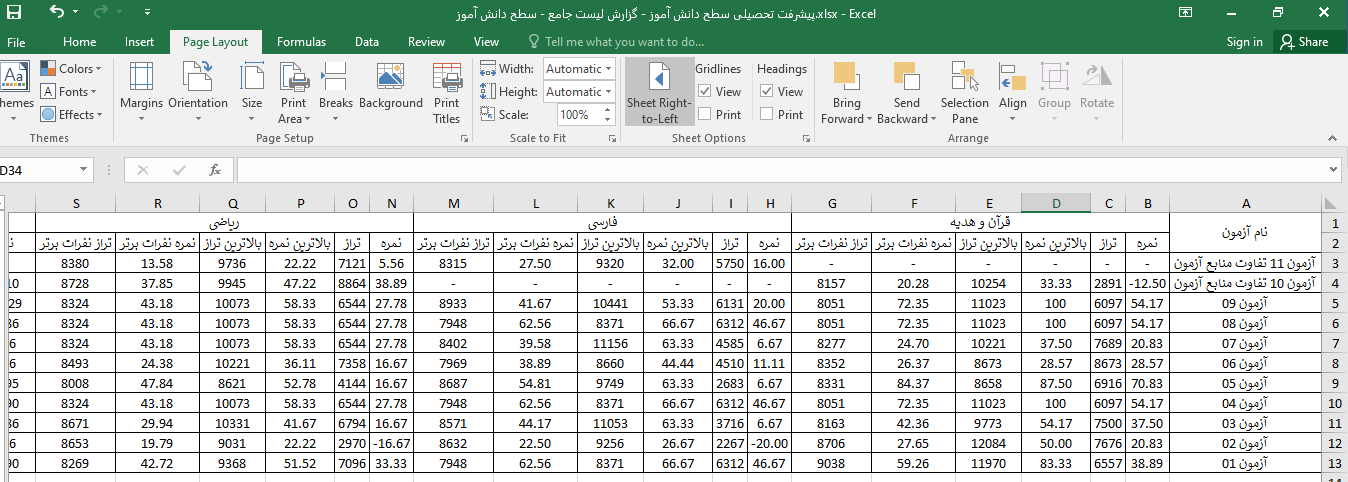Click cell with value -16.67

pos(391,443)
